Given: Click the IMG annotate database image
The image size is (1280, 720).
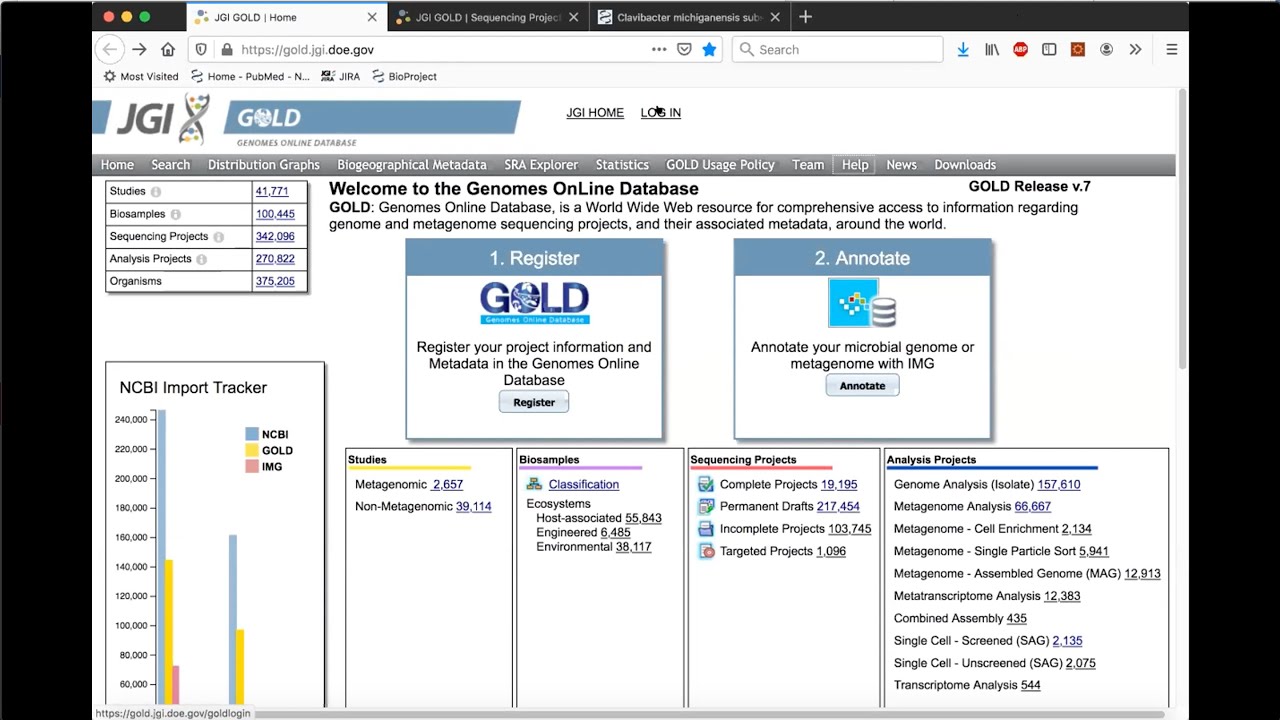Looking at the screenshot, I should (862, 303).
